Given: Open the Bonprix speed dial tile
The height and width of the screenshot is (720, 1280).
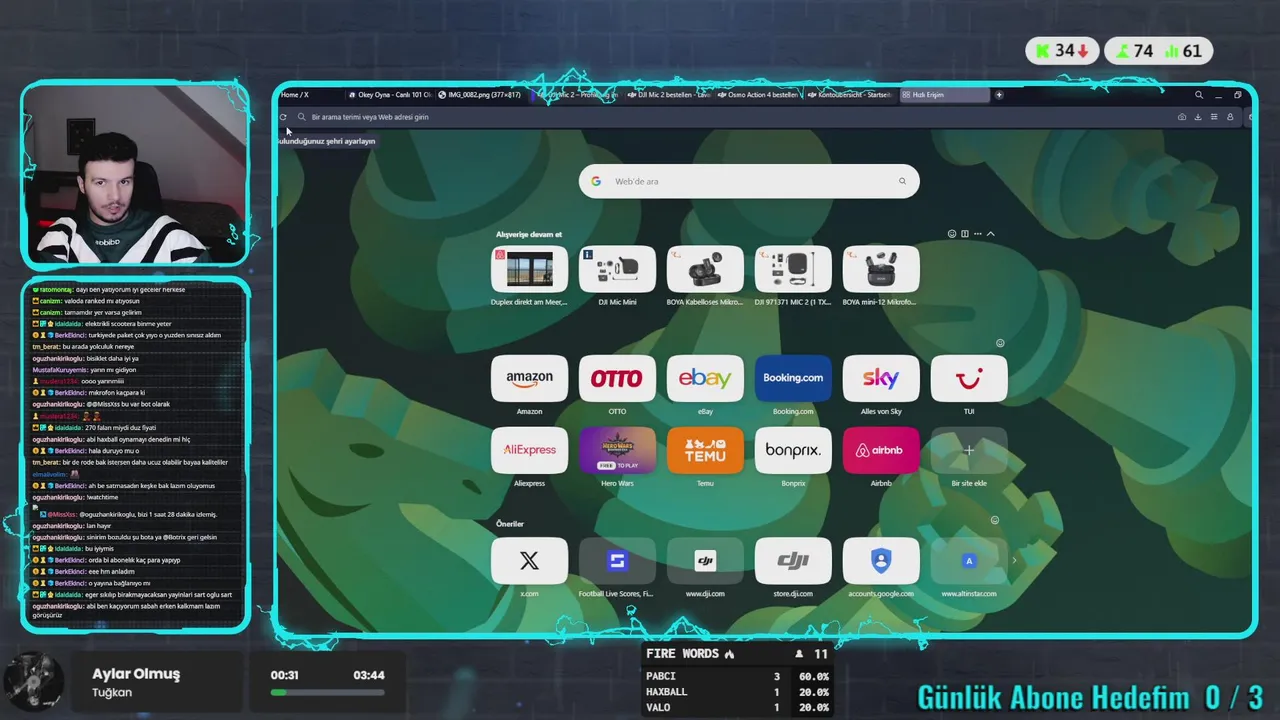Looking at the screenshot, I should tap(793, 450).
